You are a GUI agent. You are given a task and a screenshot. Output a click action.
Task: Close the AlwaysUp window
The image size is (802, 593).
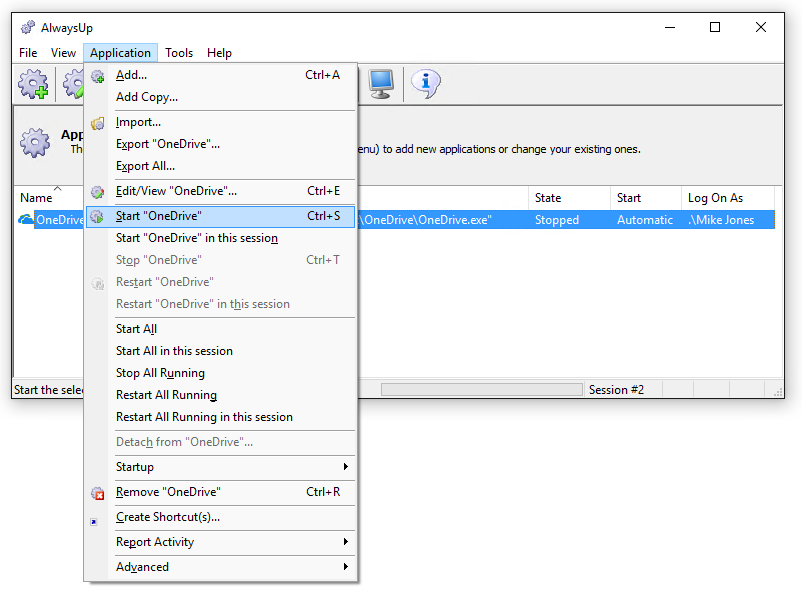761,27
